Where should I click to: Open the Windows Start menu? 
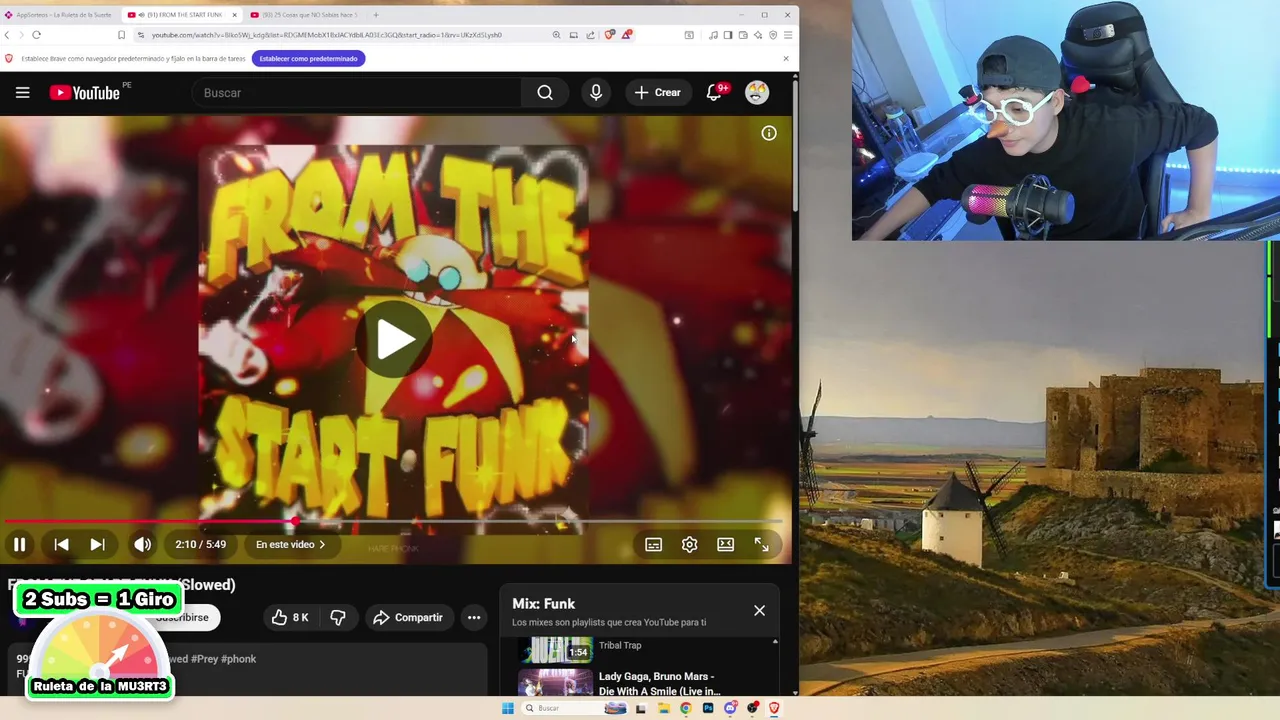coord(508,708)
